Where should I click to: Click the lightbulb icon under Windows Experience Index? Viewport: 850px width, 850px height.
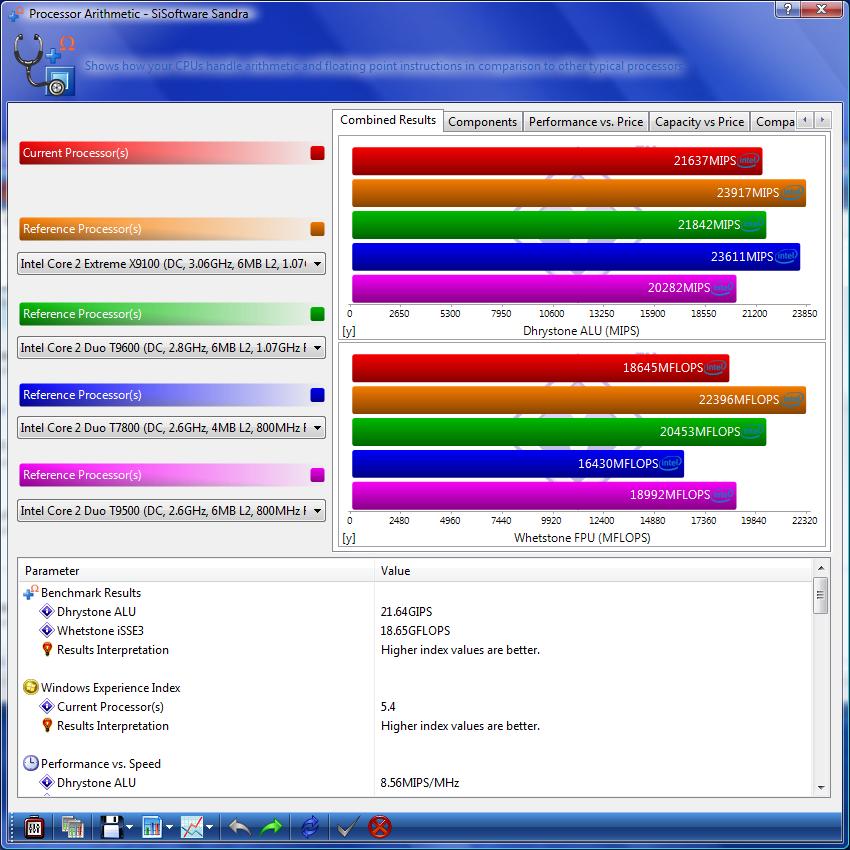(x=47, y=725)
